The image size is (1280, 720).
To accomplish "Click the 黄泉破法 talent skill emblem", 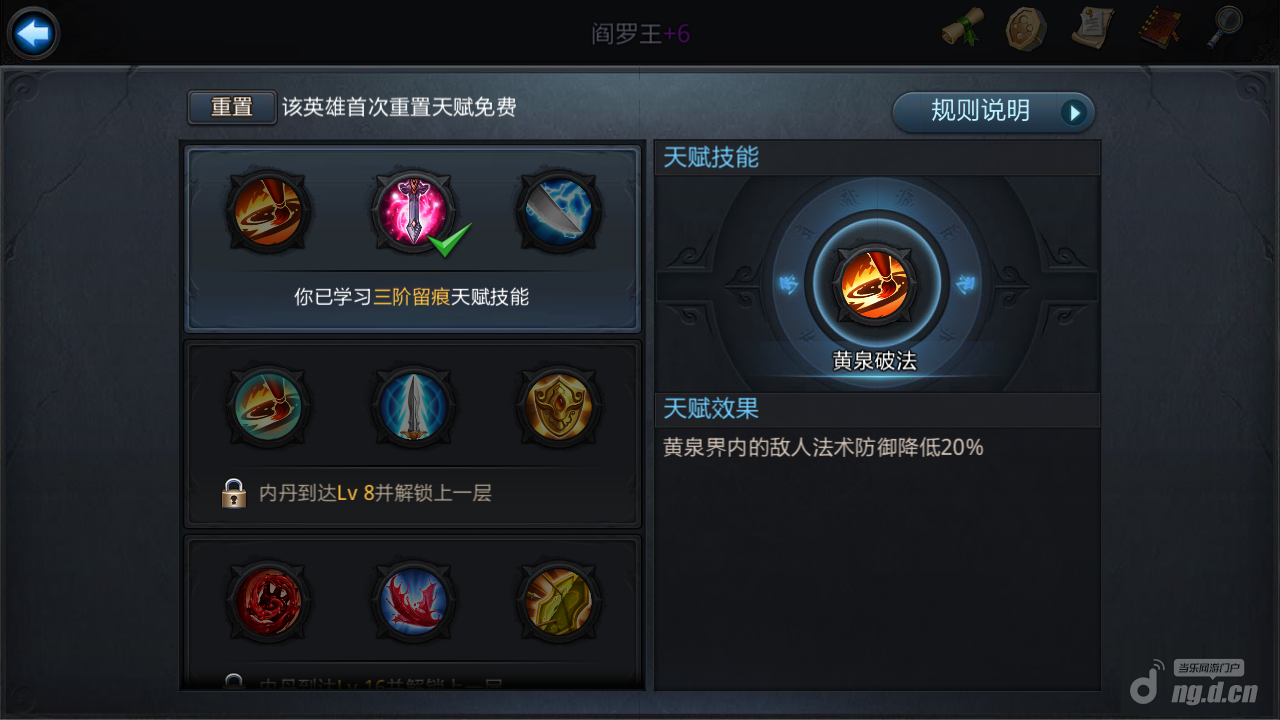I will (x=875, y=282).
